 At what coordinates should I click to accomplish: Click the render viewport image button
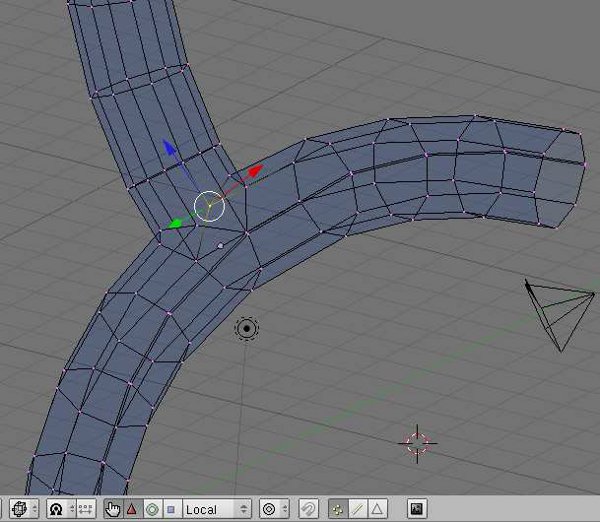[417, 509]
